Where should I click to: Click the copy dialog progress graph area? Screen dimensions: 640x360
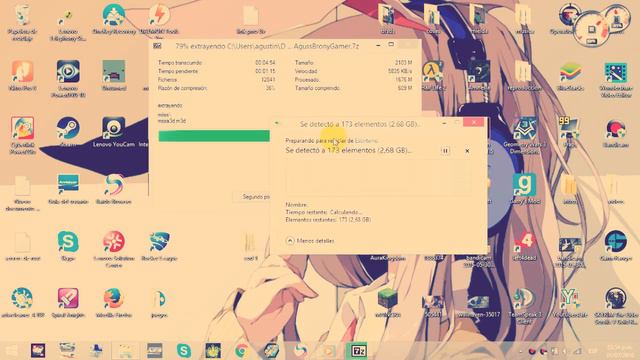(x=378, y=177)
